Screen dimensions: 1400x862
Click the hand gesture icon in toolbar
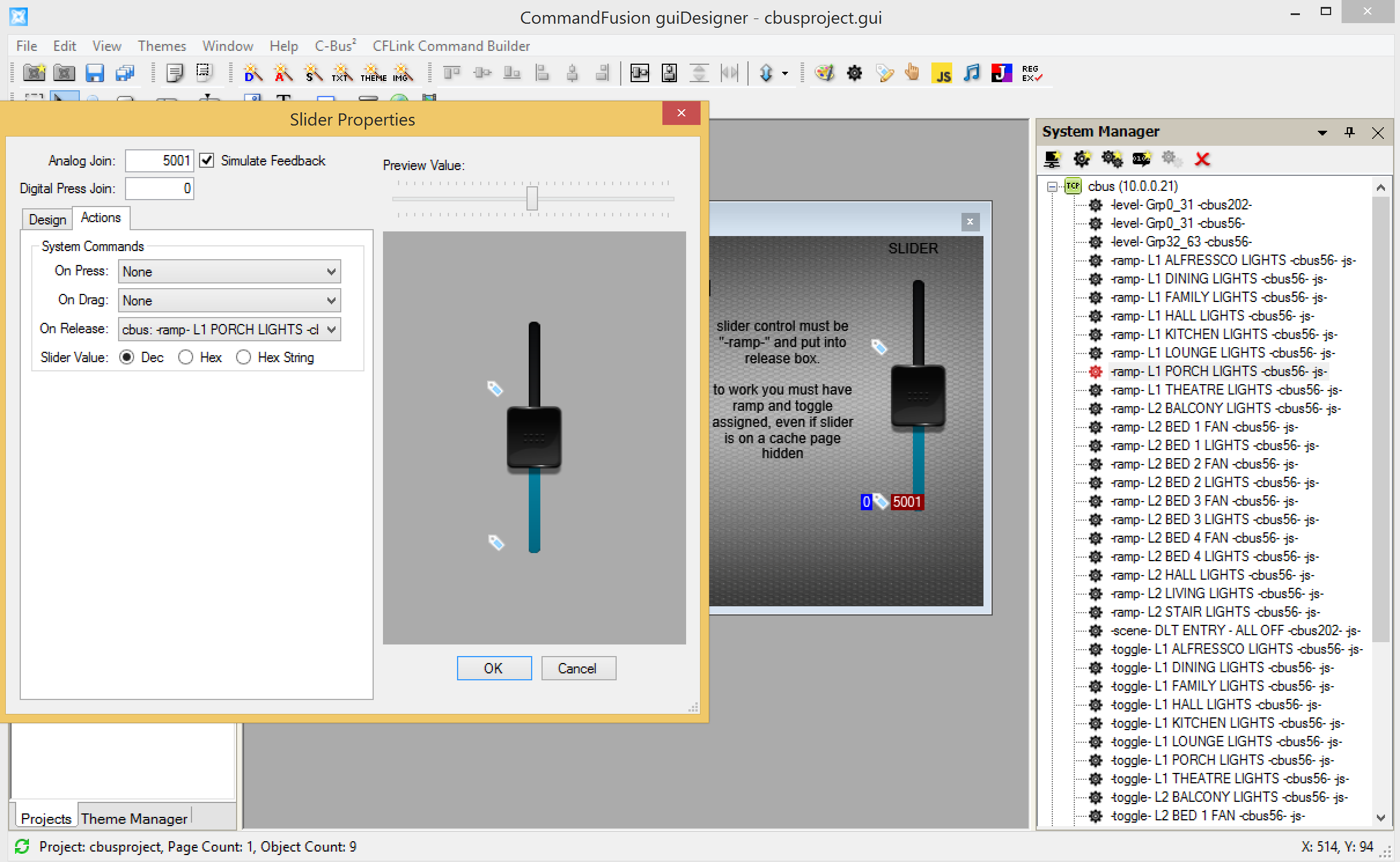[912, 73]
